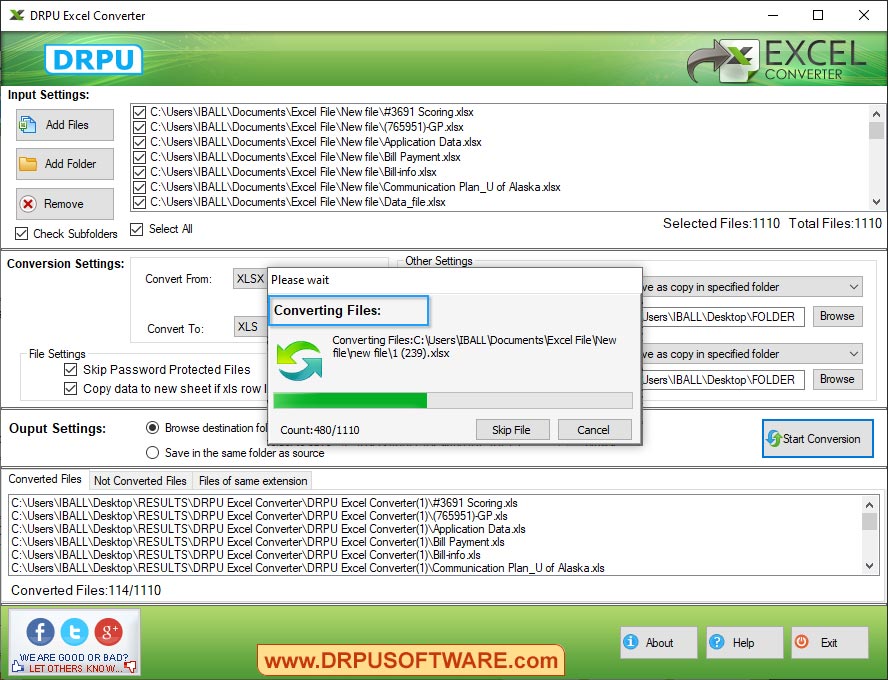Uncheck Skip Password Protected Files
This screenshot has width=888, height=680.
tap(70, 369)
